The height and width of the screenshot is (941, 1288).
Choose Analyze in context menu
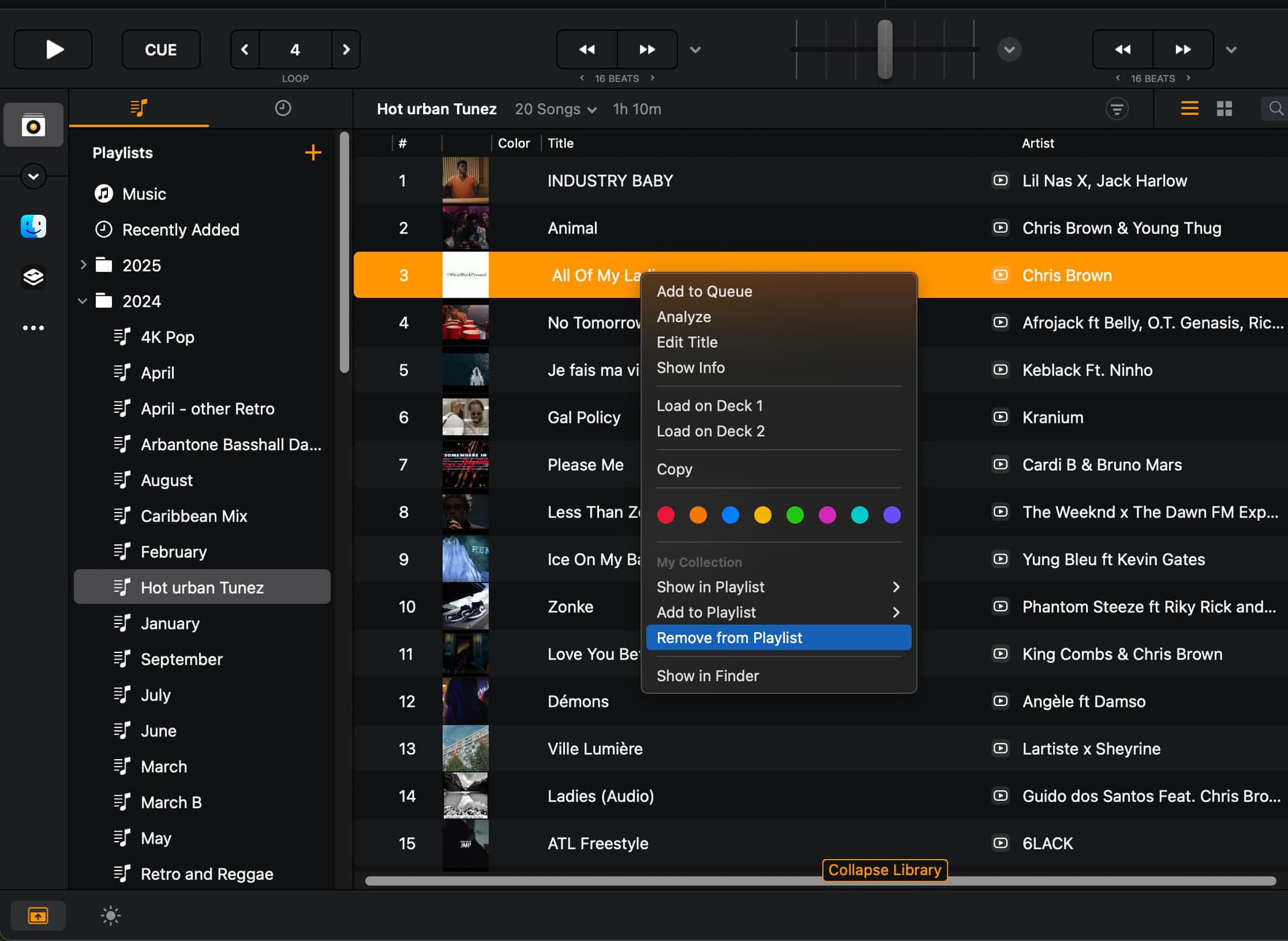coord(778,317)
